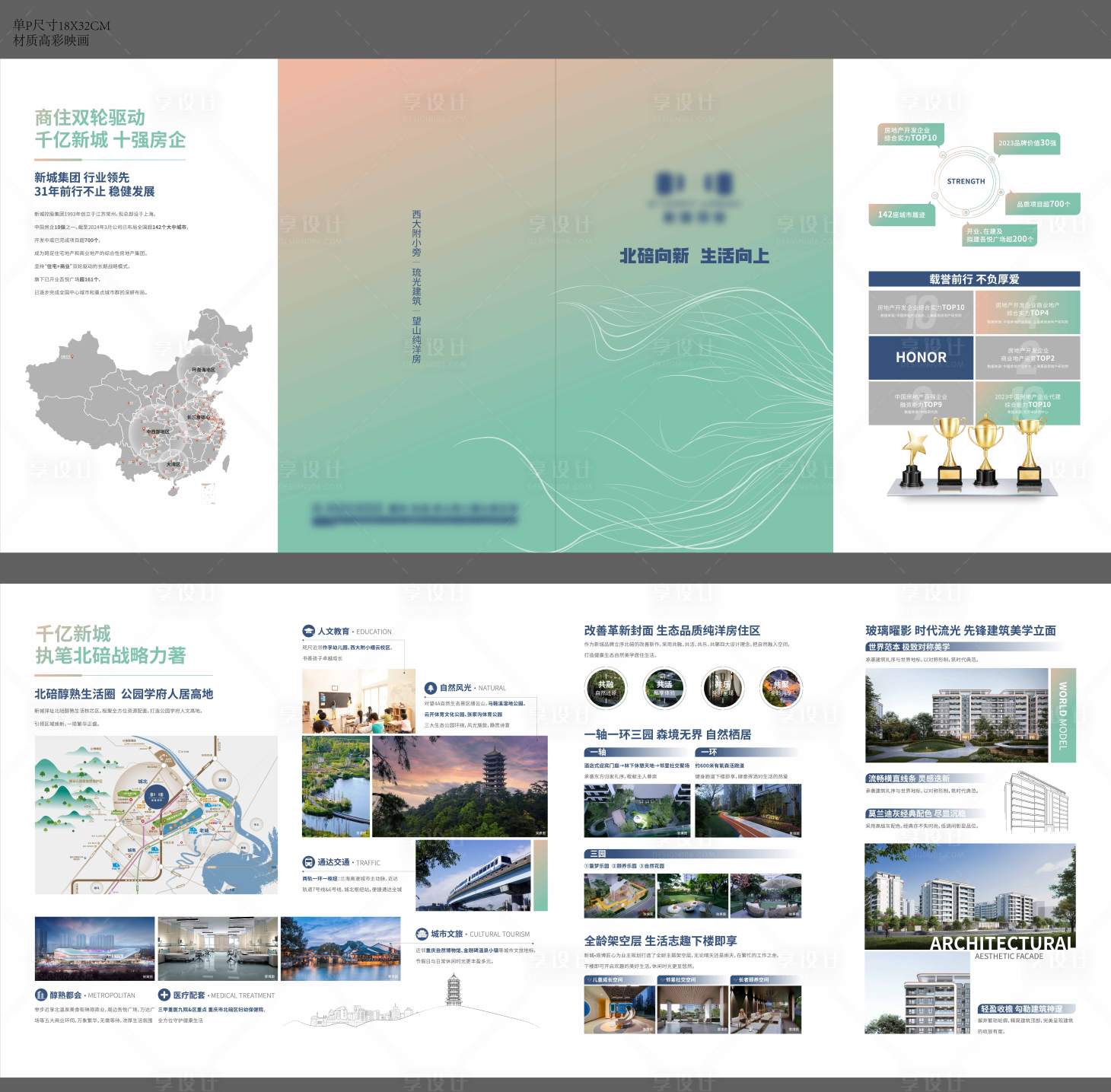This screenshot has width=1111, height=1092.
Task: Click the green 代建综合能力TOP10 tile
Action: click(x=1027, y=403)
